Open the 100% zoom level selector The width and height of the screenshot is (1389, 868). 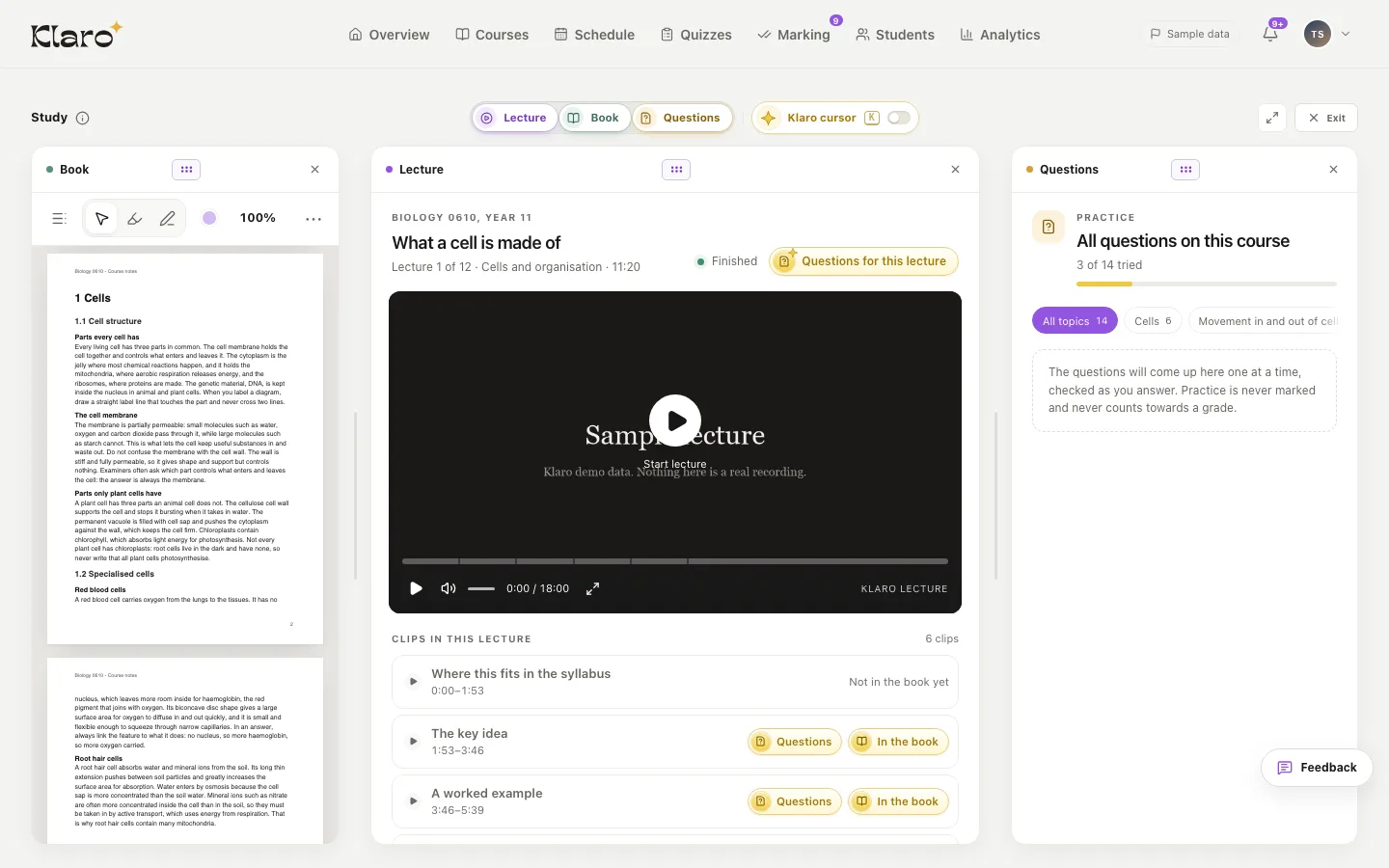click(258, 218)
